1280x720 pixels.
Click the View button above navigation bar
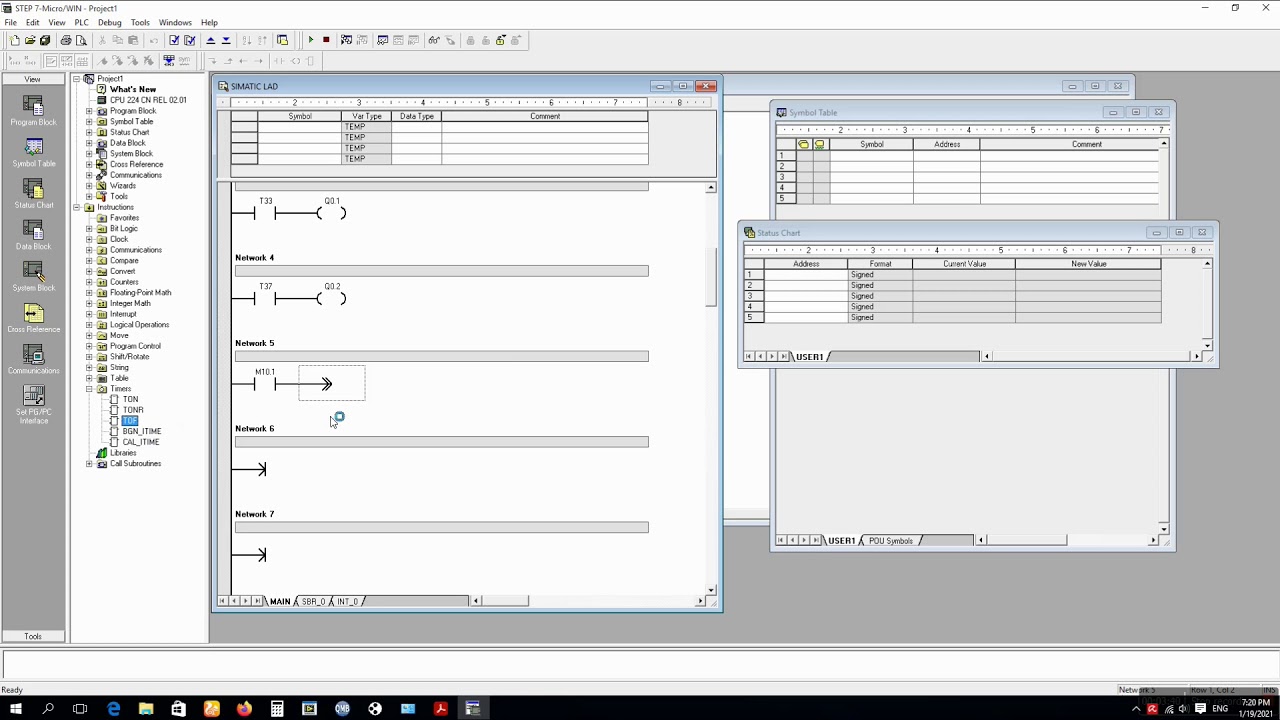coord(33,79)
